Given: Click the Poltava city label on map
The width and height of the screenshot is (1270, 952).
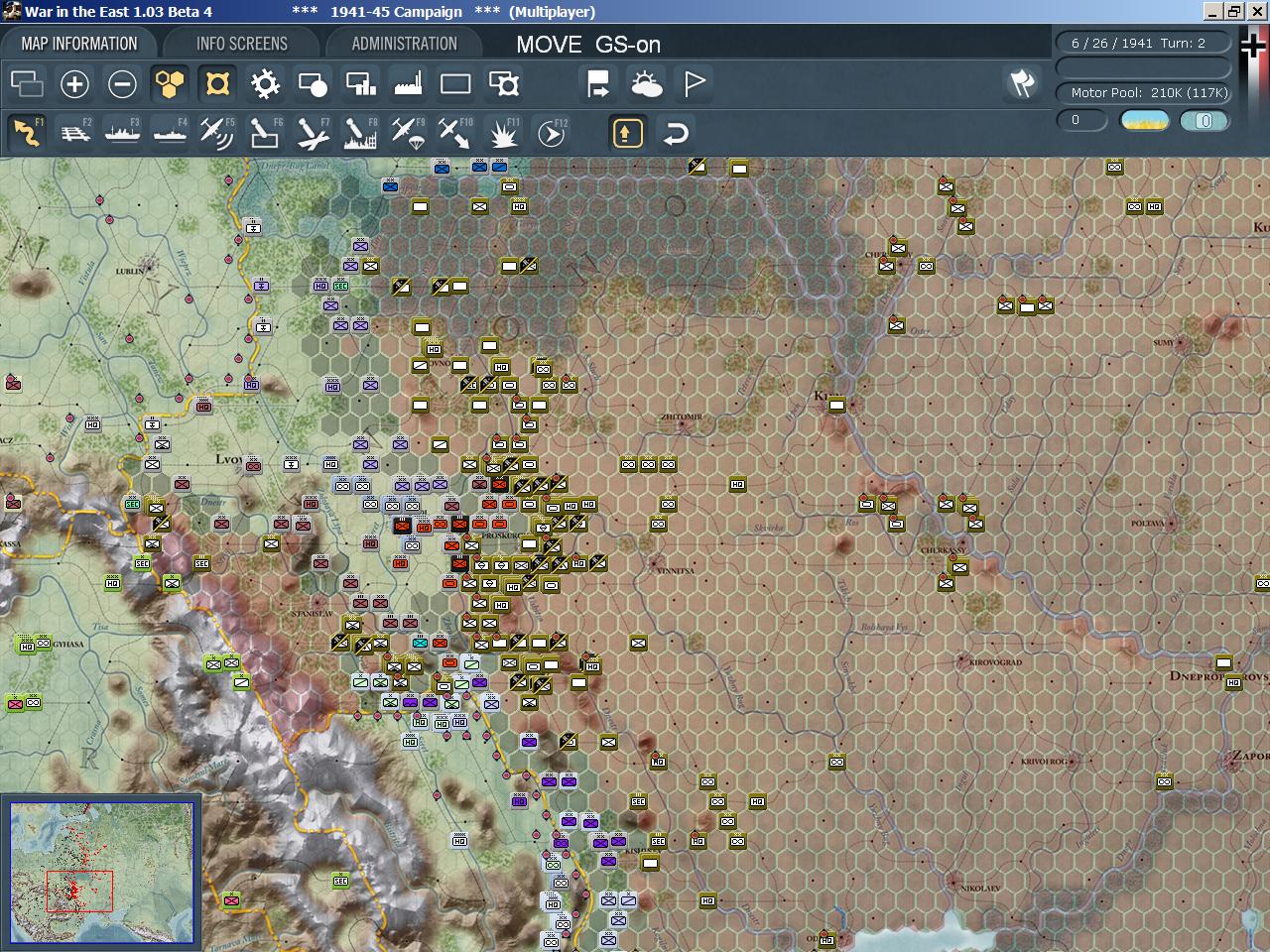Looking at the screenshot, I should 1148,523.
